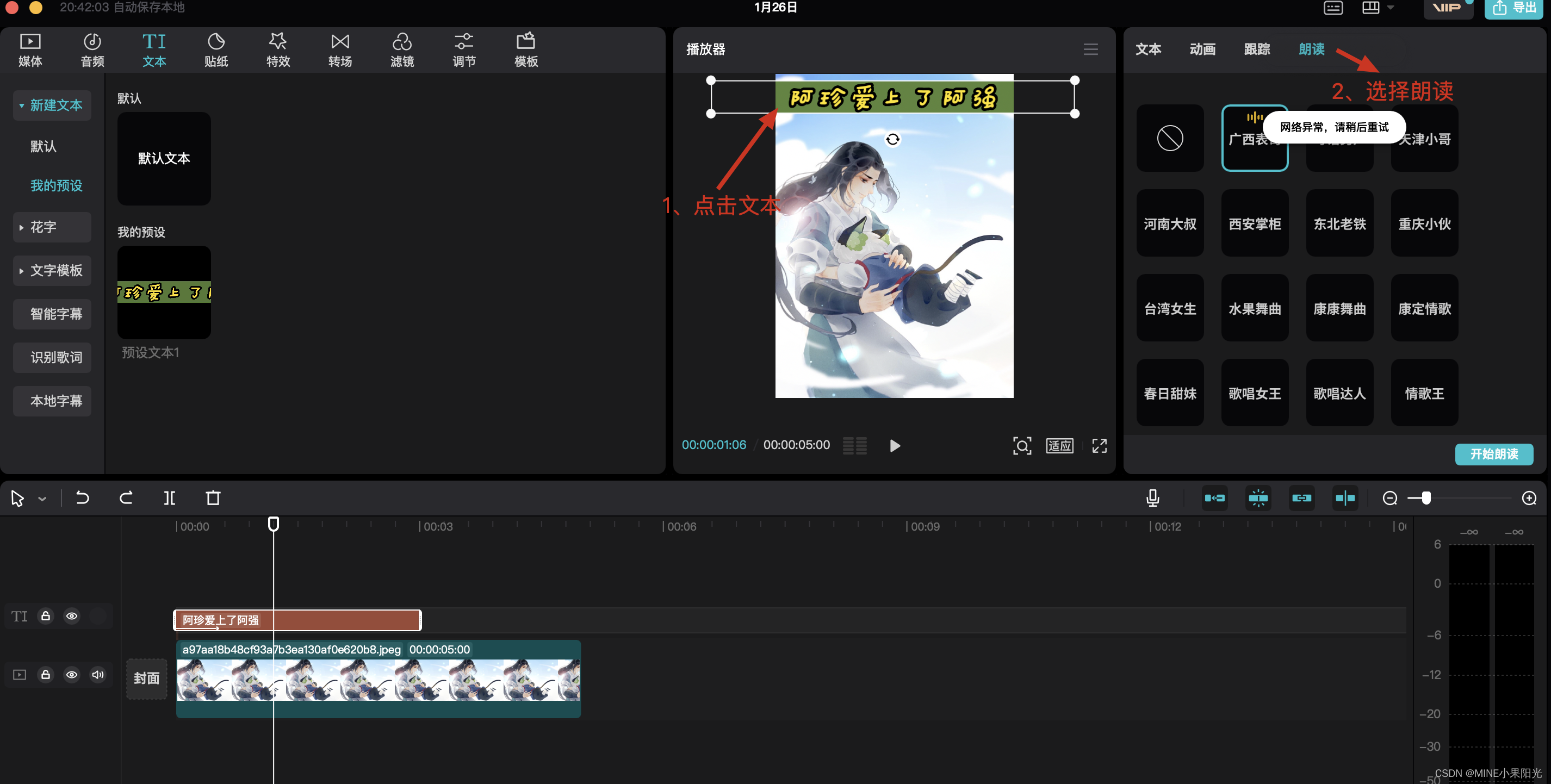The height and width of the screenshot is (784, 1551).
Task: Lock the video track
Action: pos(45,674)
